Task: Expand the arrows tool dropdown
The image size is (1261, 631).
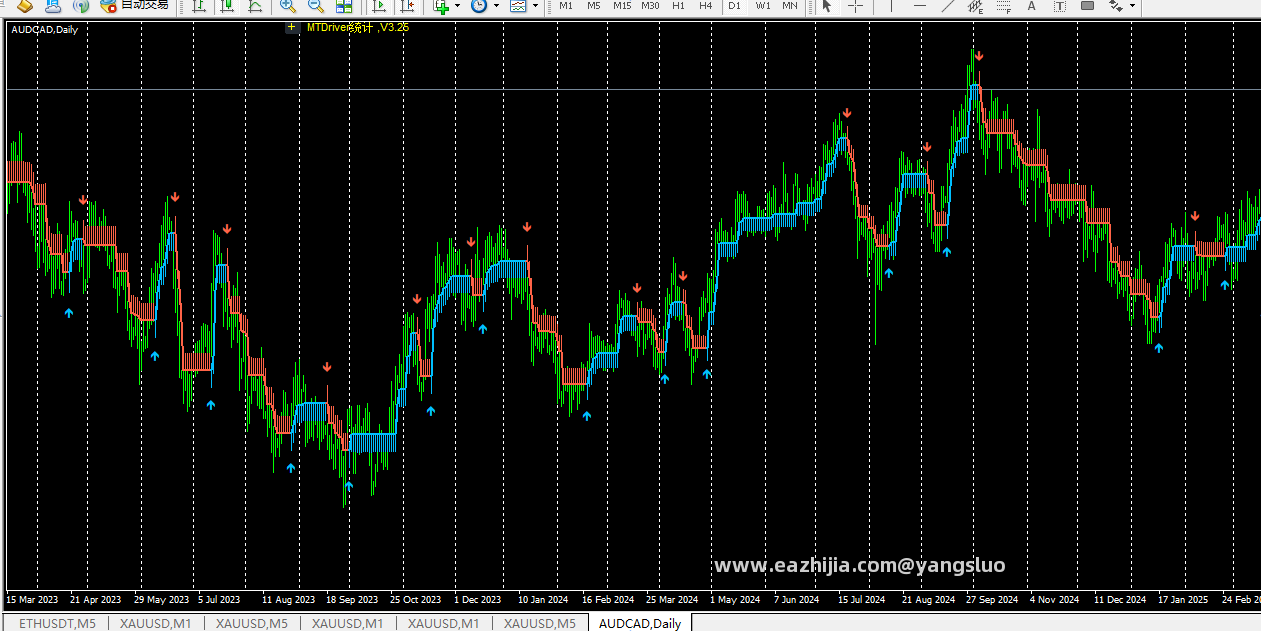Action: point(1132,5)
